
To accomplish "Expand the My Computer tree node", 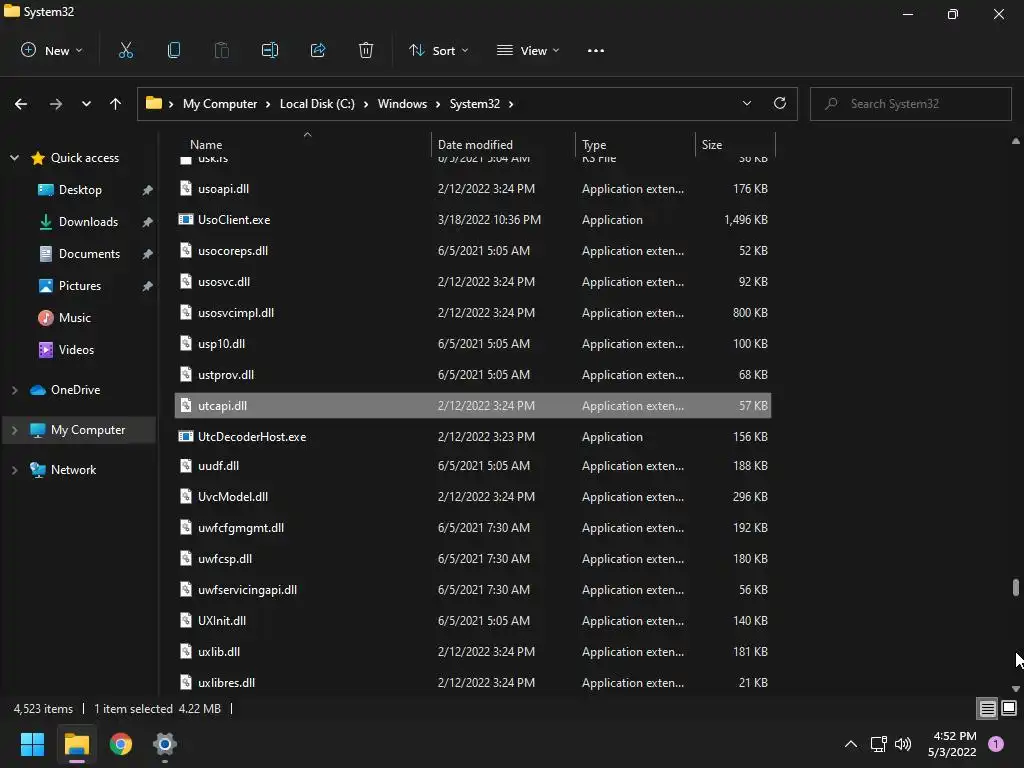I will point(14,430).
